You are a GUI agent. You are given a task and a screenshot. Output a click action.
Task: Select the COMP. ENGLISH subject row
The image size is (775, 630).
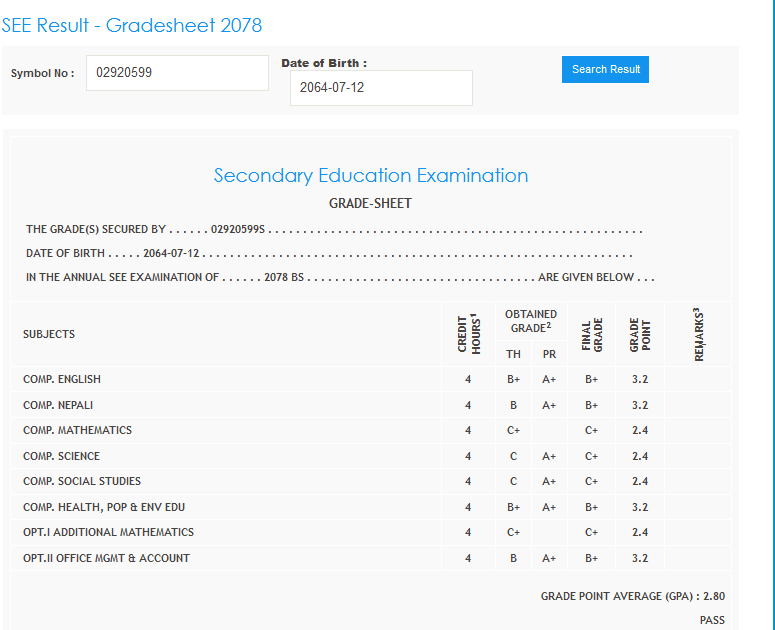tap(62, 379)
